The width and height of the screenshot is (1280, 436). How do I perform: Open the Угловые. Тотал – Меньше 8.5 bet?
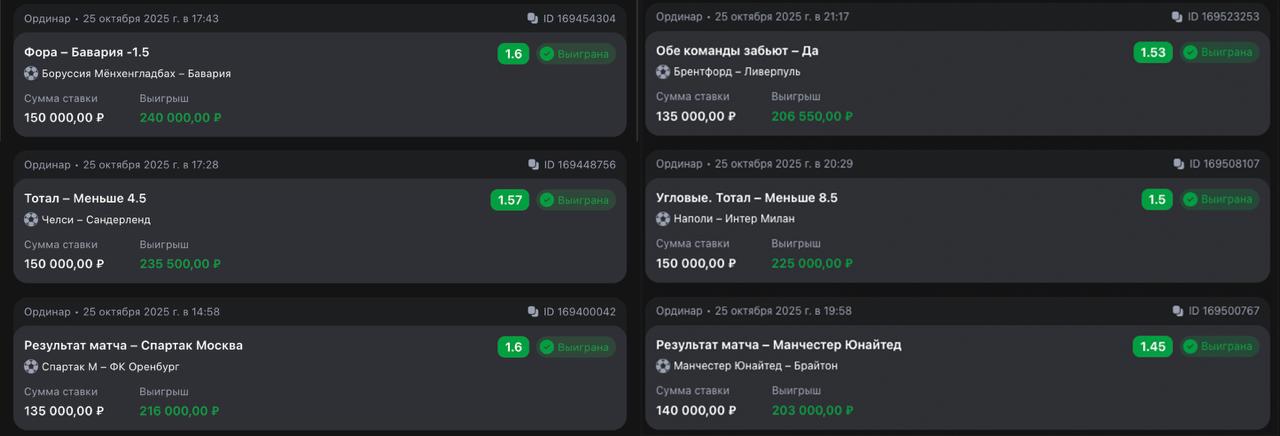(x=746, y=198)
